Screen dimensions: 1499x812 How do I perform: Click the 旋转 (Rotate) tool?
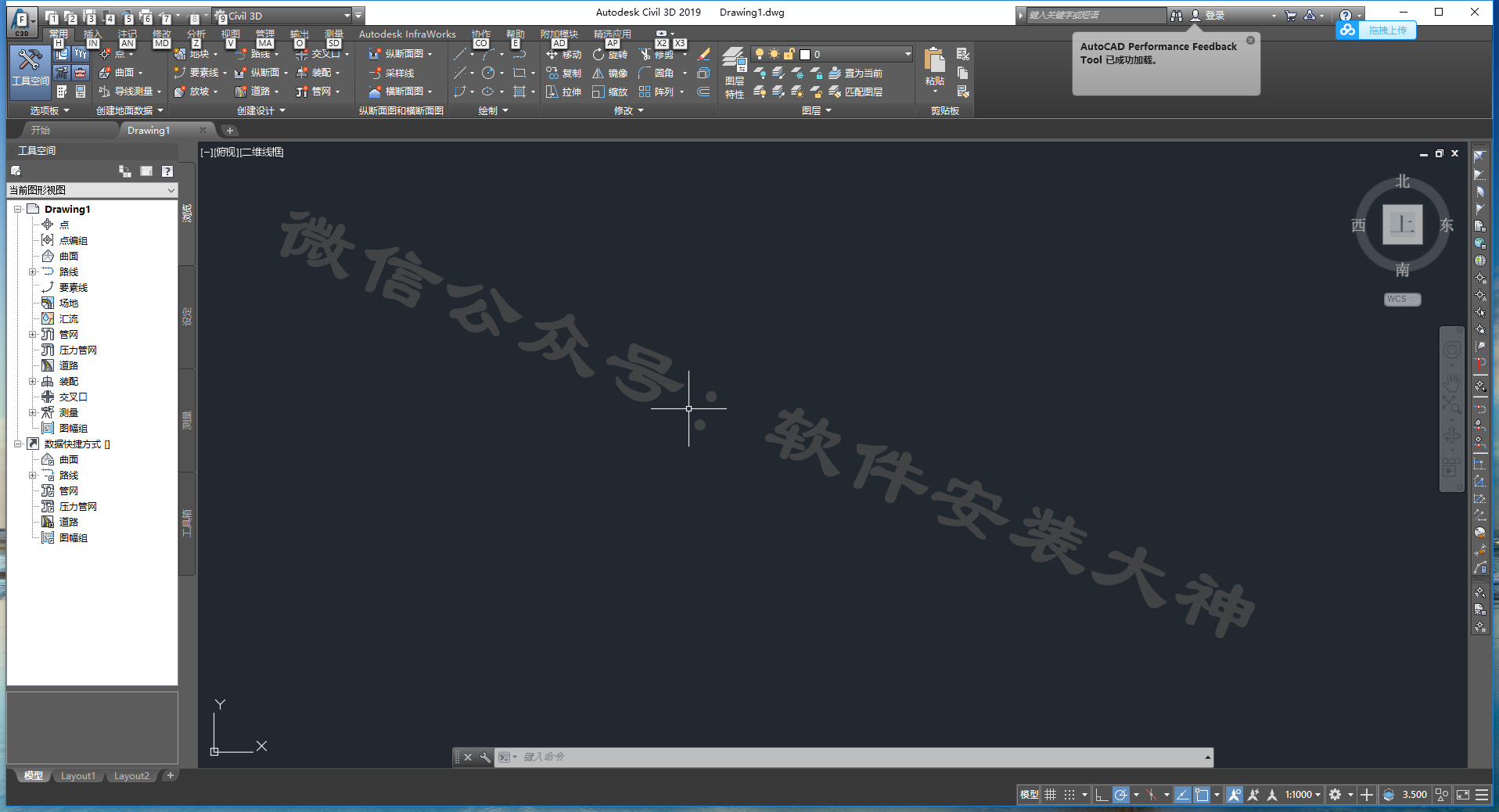pos(610,54)
